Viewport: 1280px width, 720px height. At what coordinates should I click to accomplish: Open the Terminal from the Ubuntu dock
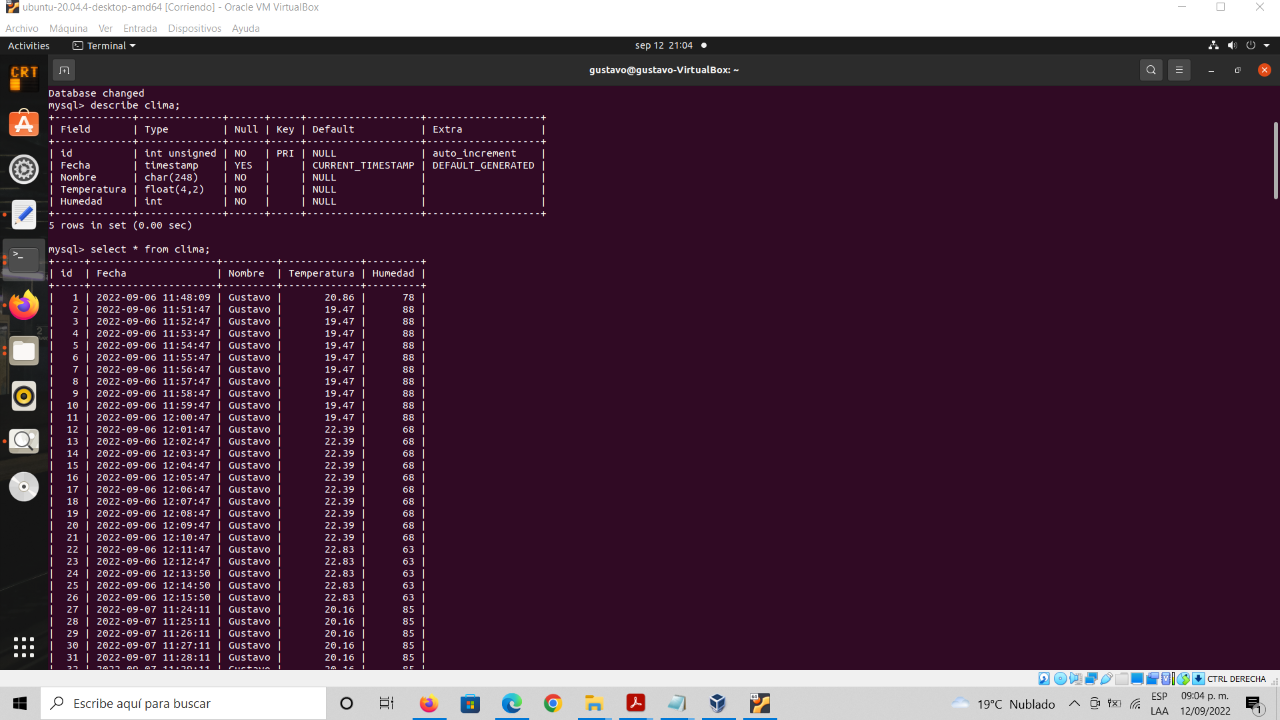tap(24, 258)
